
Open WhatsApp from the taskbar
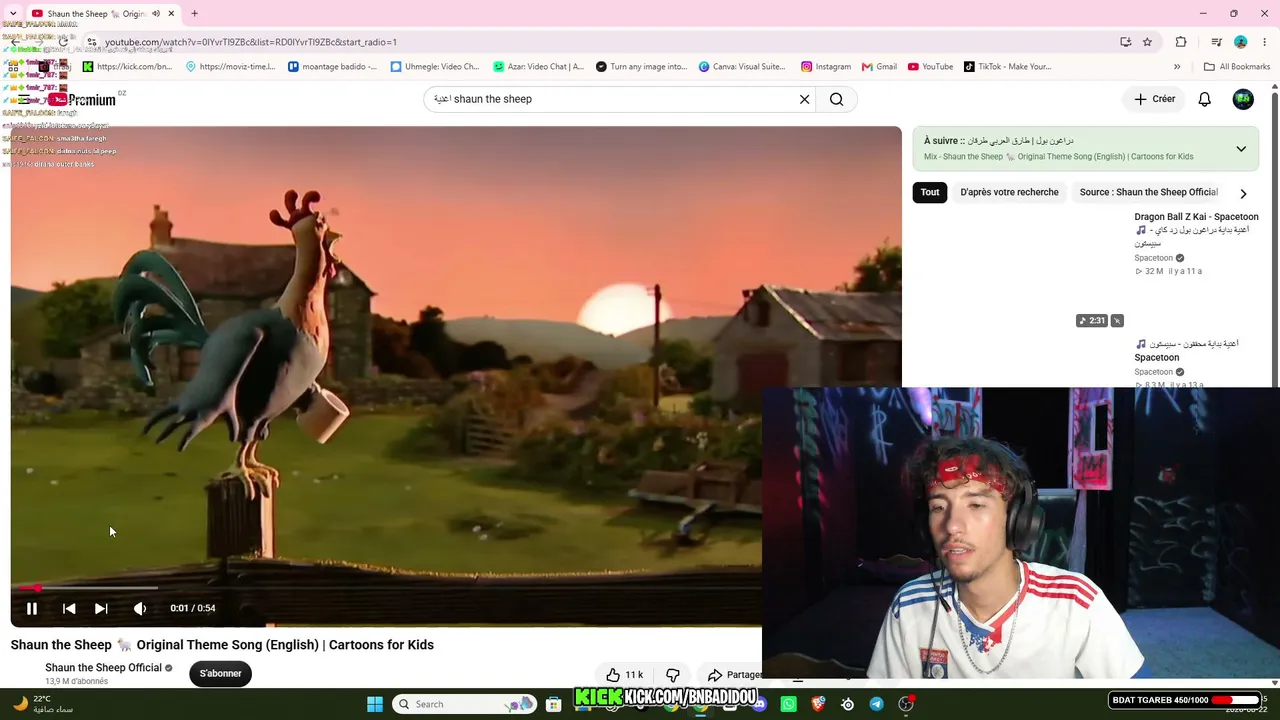point(789,704)
